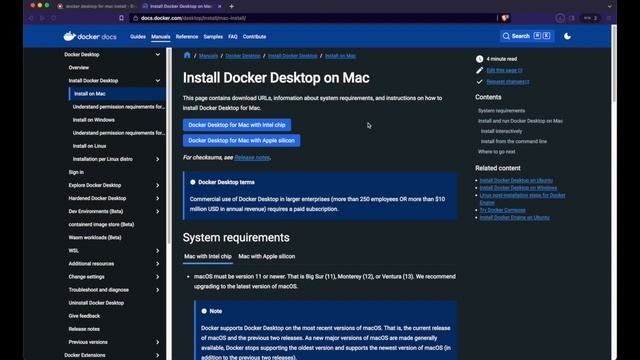Open the FAQ menu item
Screen dimensions: 640x360
[233, 37]
